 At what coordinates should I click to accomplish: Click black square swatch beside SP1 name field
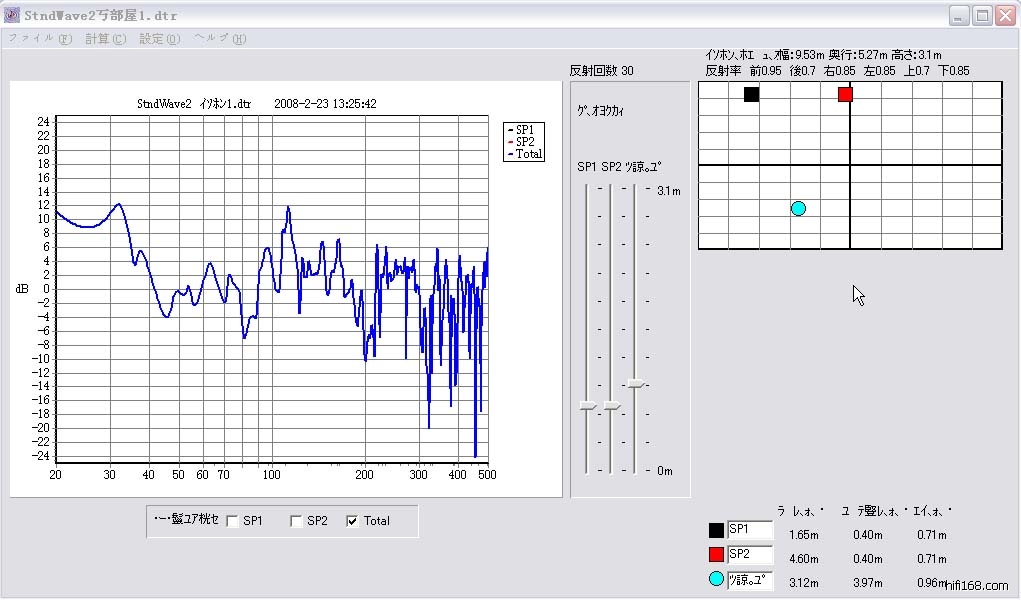716,530
